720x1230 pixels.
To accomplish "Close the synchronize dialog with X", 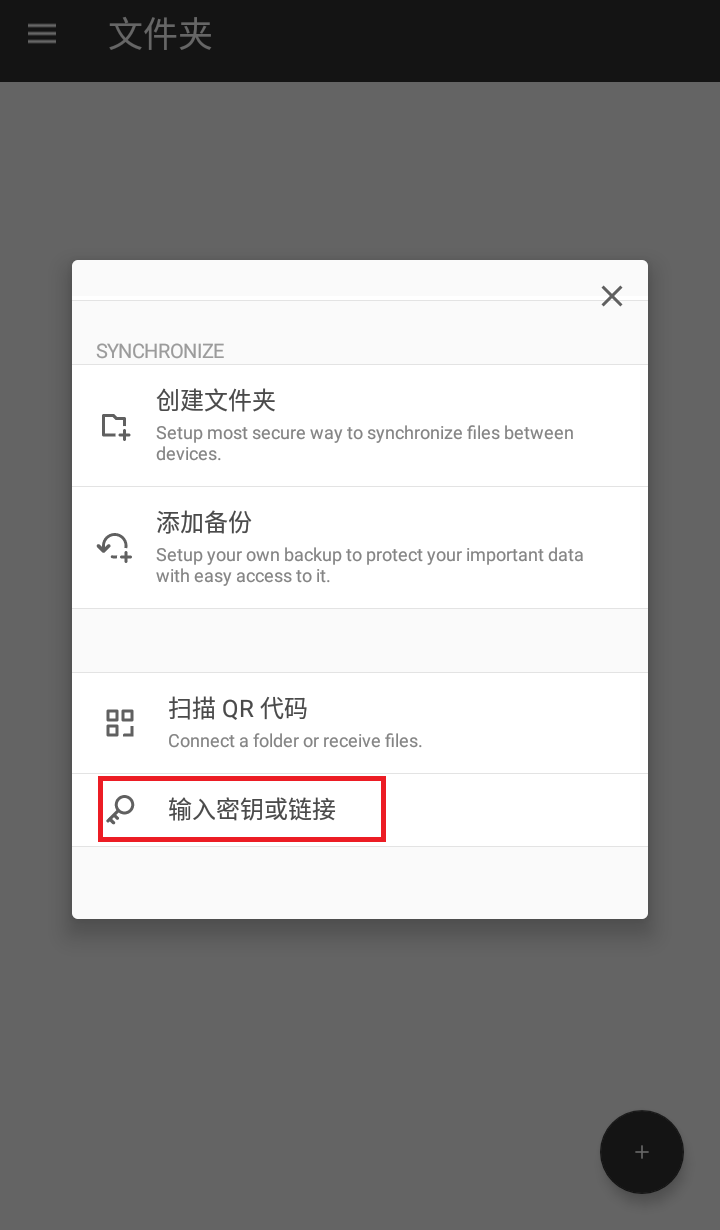I will 612,296.
